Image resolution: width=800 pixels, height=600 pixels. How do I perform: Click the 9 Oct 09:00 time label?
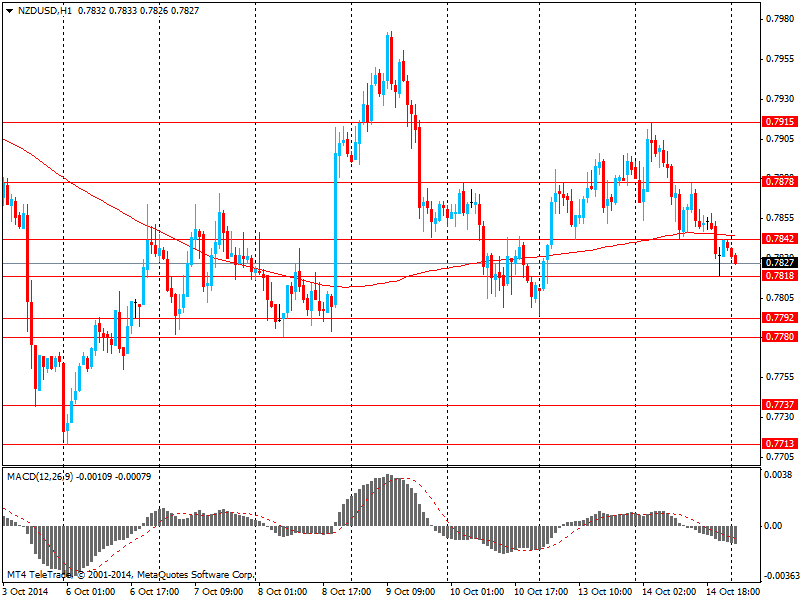(x=411, y=591)
